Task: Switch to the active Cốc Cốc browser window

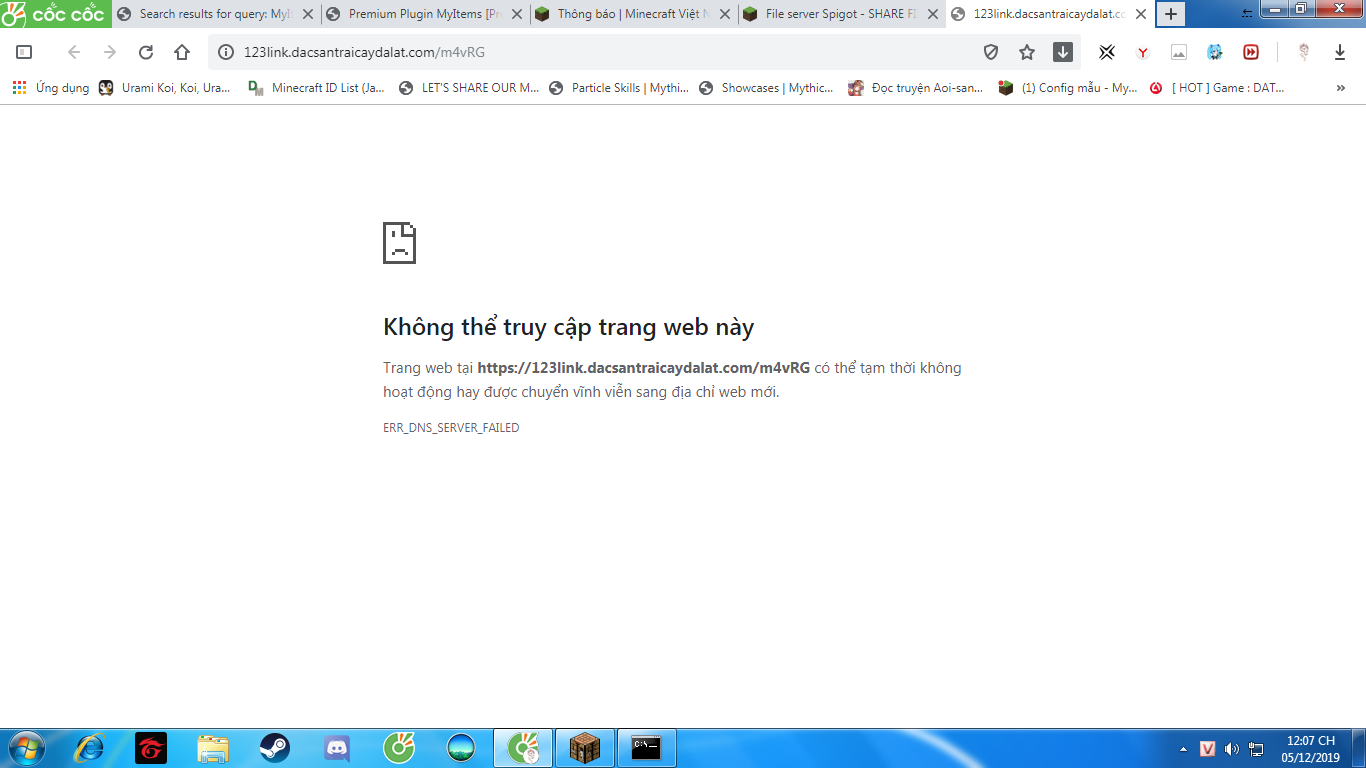Action: coord(524,748)
